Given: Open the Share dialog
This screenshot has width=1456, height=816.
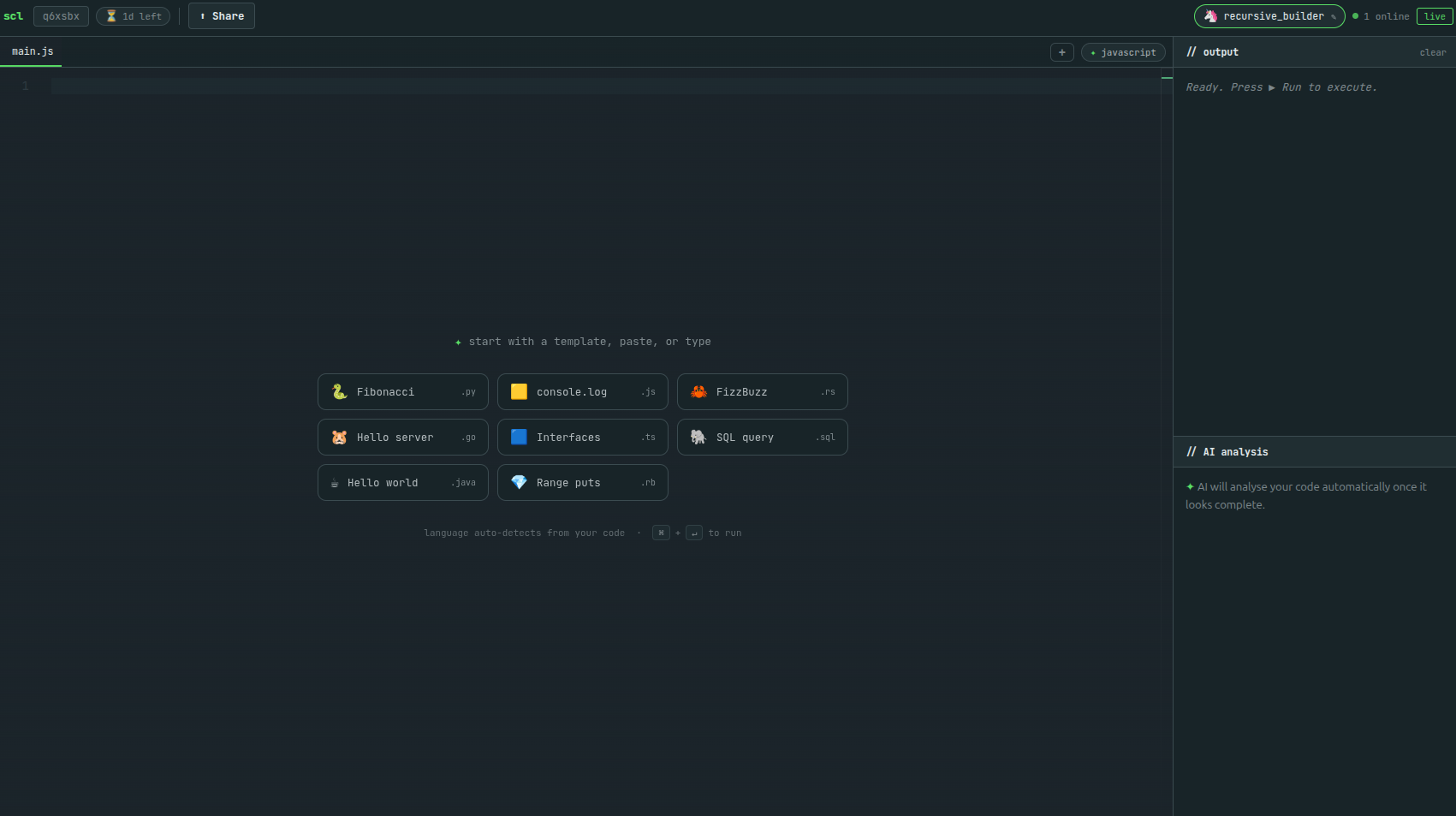Looking at the screenshot, I should pyautogui.click(x=222, y=16).
